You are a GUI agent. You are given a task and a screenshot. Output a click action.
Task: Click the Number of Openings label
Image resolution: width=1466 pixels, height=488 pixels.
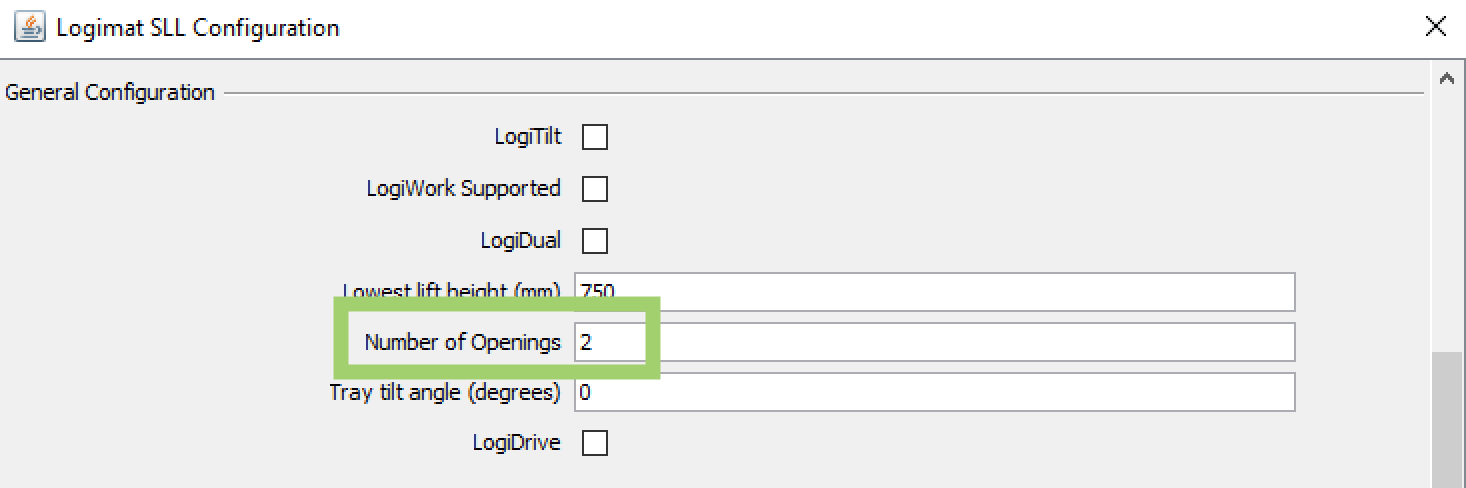click(463, 342)
